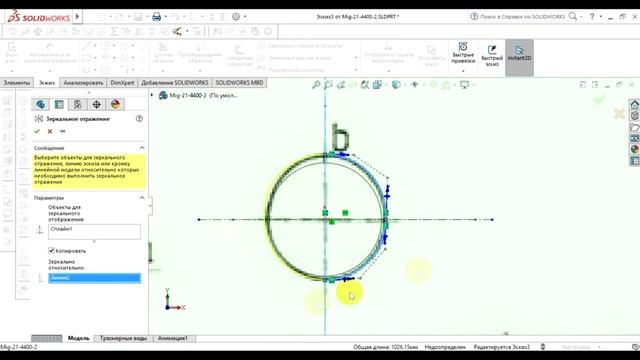This screenshot has width=640, height=360.
Task: Open the Options gear dropdown arrow
Action: tap(245, 17)
